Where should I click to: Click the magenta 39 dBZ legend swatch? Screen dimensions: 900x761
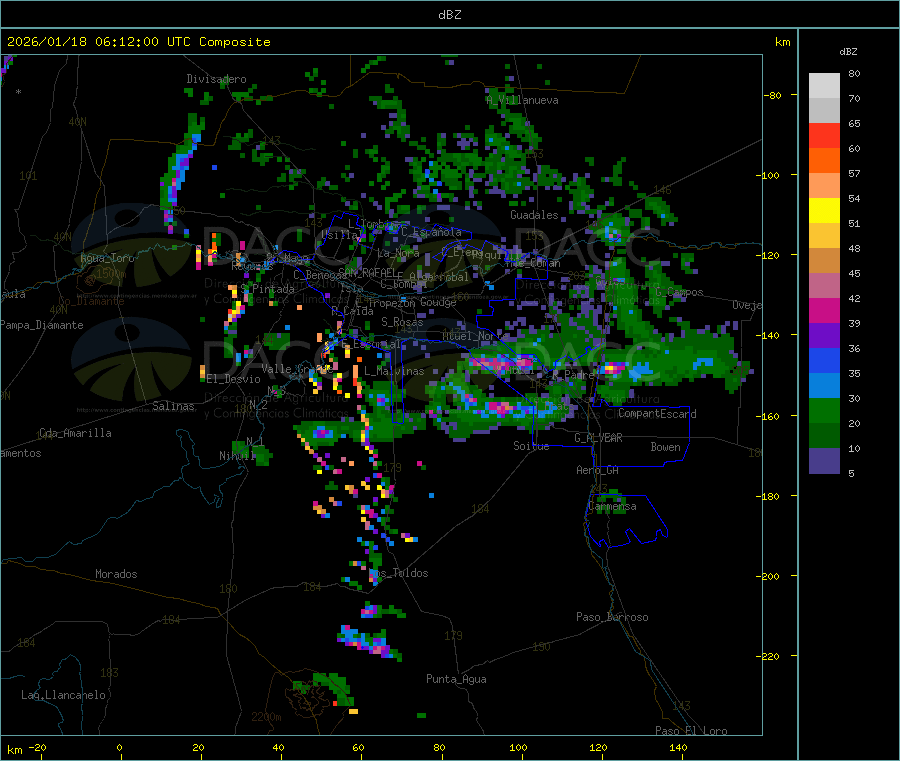(824, 310)
